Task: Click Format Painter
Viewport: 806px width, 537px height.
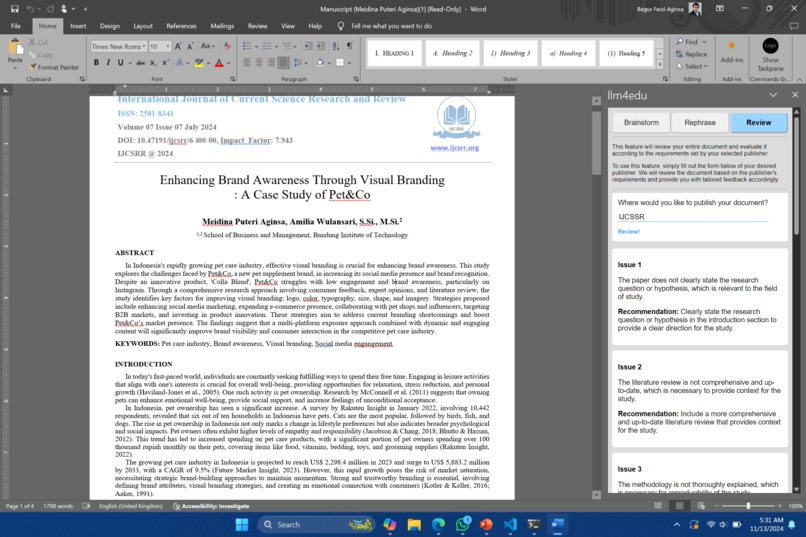Action: coord(54,67)
